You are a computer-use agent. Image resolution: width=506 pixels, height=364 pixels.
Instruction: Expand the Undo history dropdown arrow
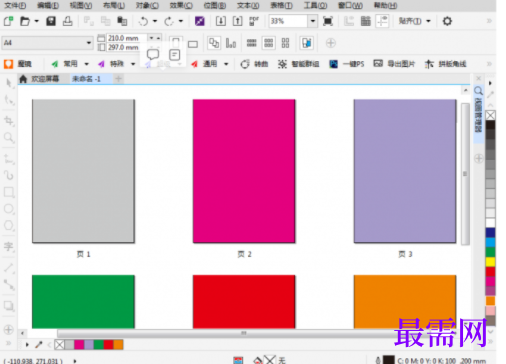(155, 21)
